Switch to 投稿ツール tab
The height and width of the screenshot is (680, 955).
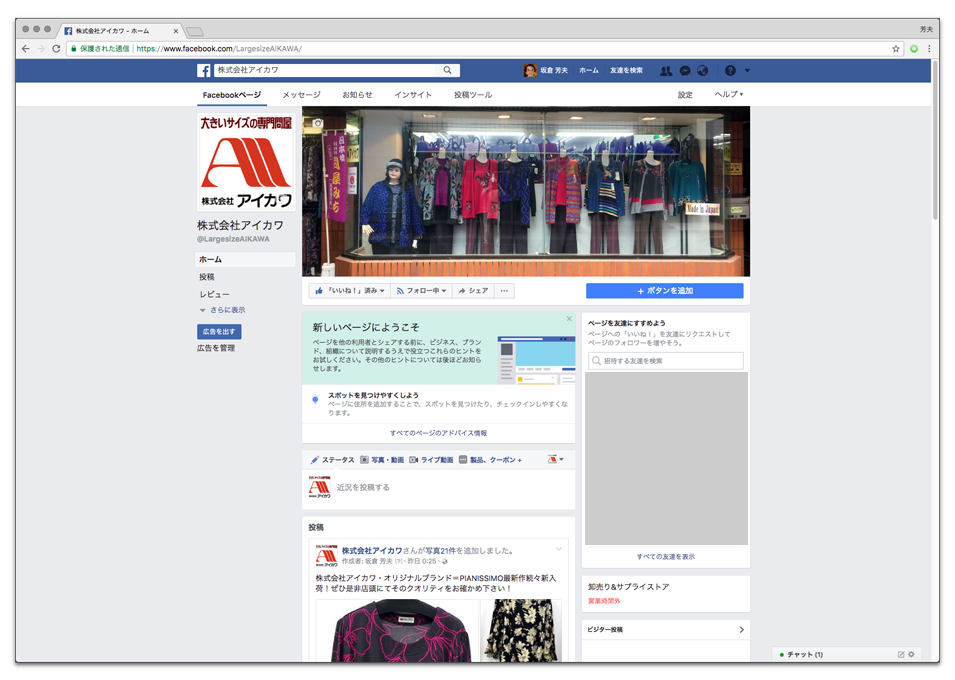(473, 95)
